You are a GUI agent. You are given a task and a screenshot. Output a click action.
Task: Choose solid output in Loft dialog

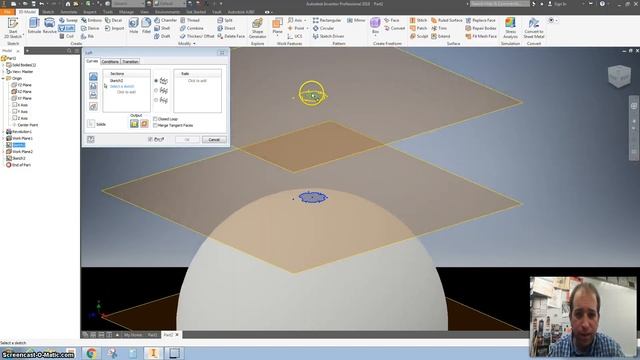pos(134,124)
